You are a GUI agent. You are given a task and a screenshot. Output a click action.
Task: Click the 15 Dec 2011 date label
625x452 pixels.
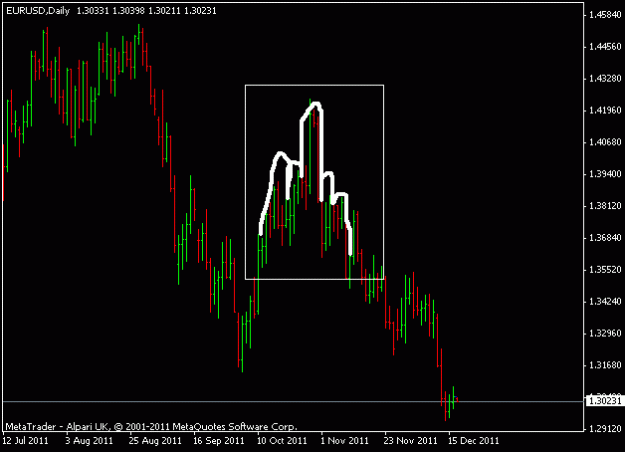pyautogui.click(x=474, y=441)
